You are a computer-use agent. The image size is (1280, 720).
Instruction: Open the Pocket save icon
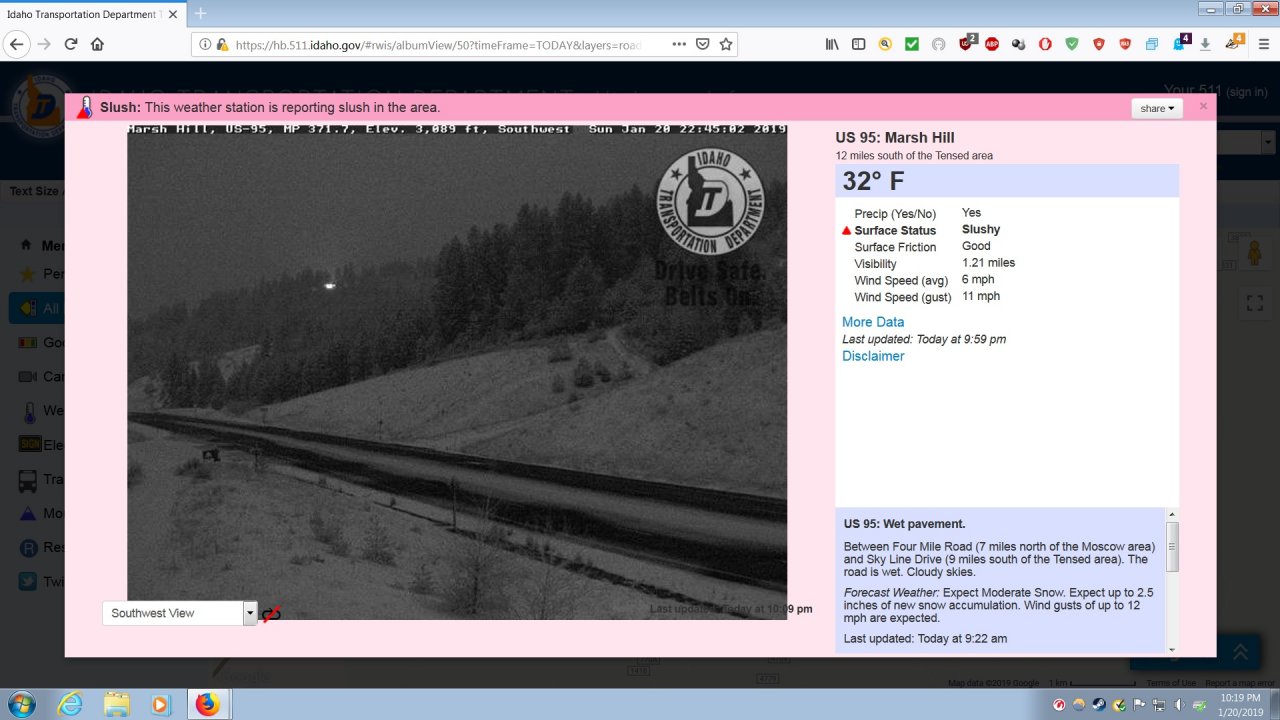click(x=703, y=44)
